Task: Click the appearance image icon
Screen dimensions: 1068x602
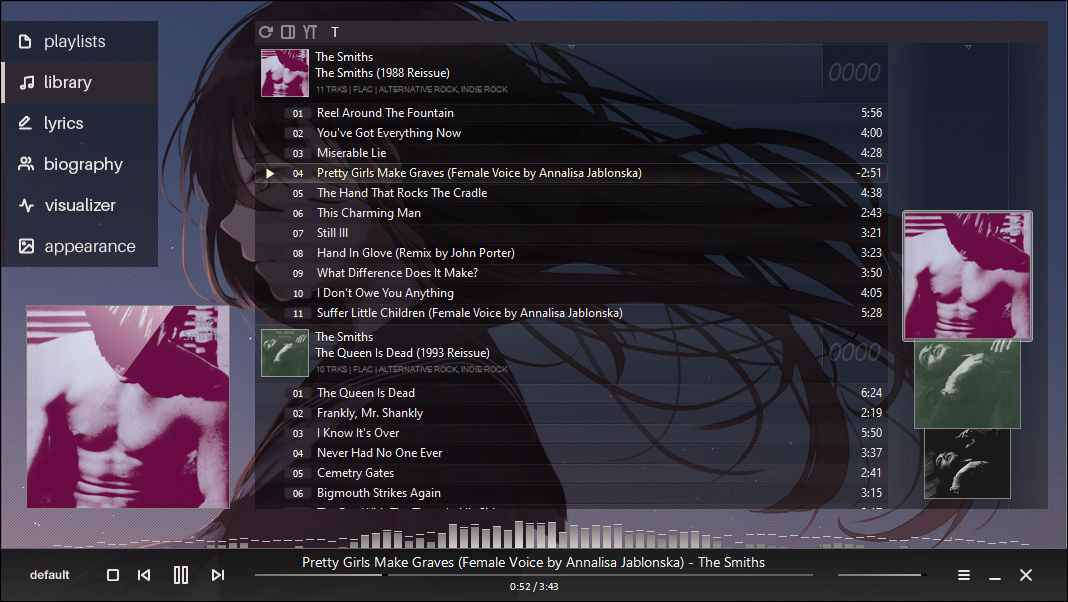Action: click(26, 246)
